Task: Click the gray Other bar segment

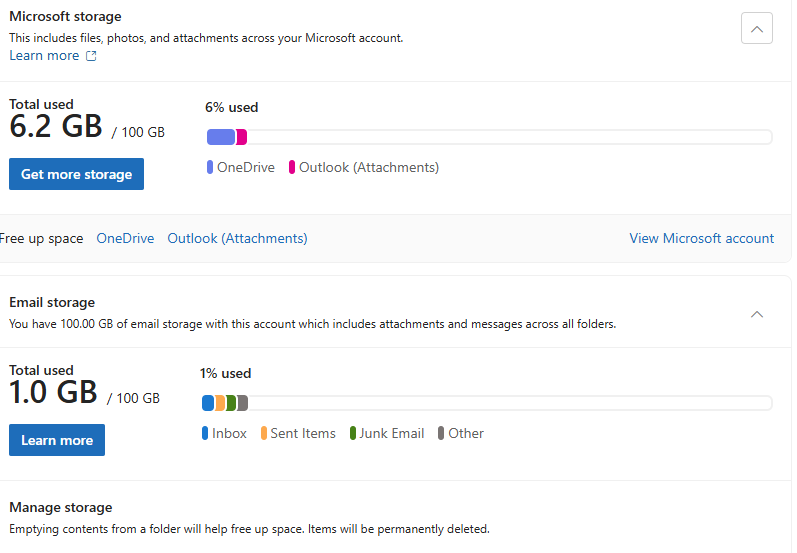Action: [242, 403]
